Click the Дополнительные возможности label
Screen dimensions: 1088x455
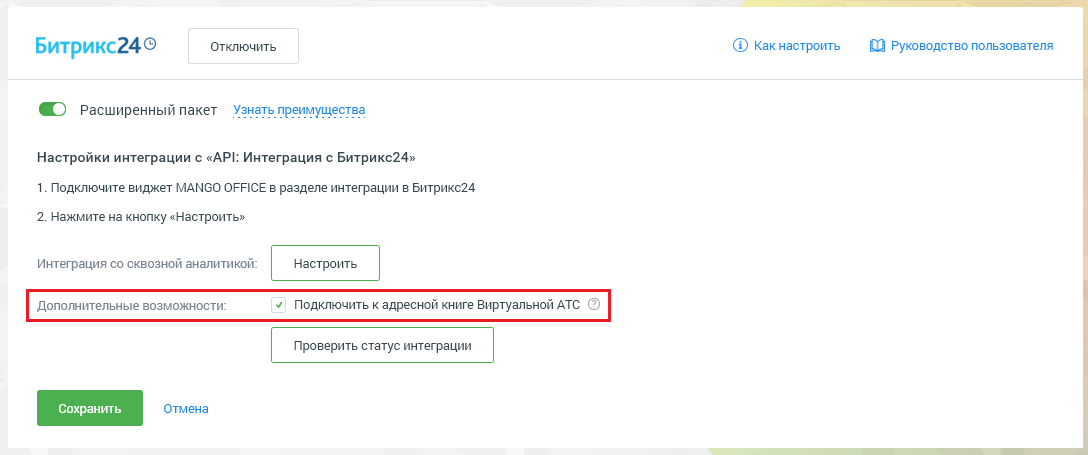[132, 305]
